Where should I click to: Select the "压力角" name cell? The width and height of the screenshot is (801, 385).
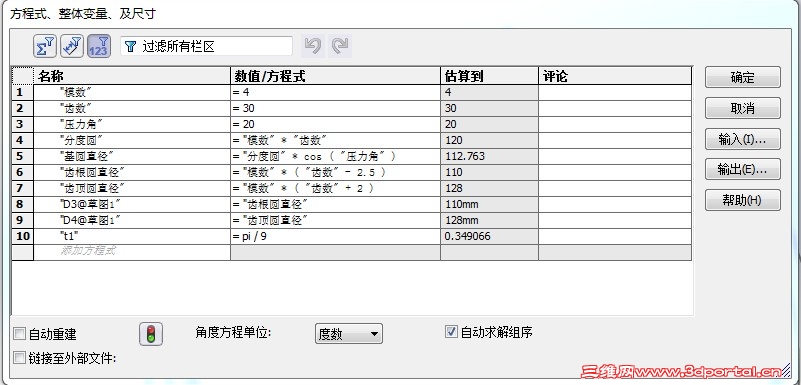click(132, 124)
